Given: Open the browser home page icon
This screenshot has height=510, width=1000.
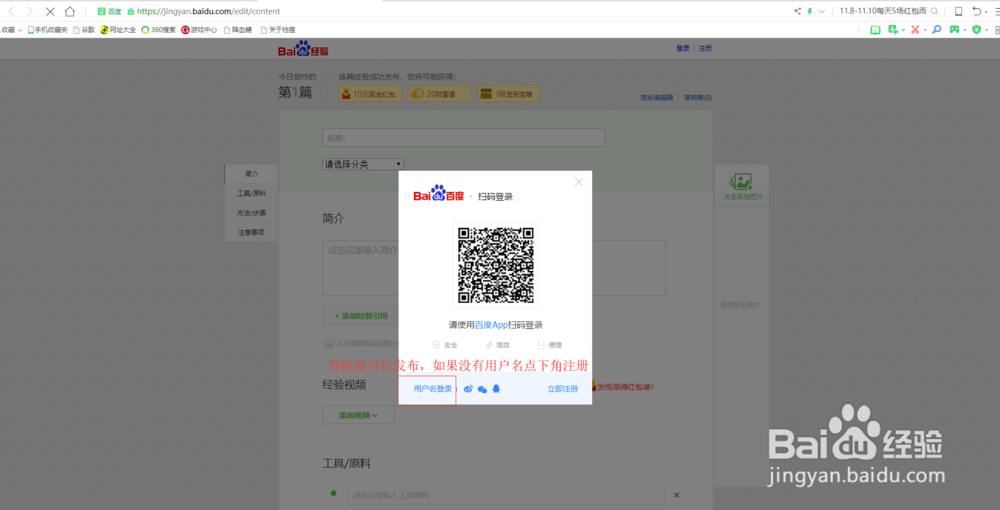Looking at the screenshot, I should pyautogui.click(x=70, y=11).
